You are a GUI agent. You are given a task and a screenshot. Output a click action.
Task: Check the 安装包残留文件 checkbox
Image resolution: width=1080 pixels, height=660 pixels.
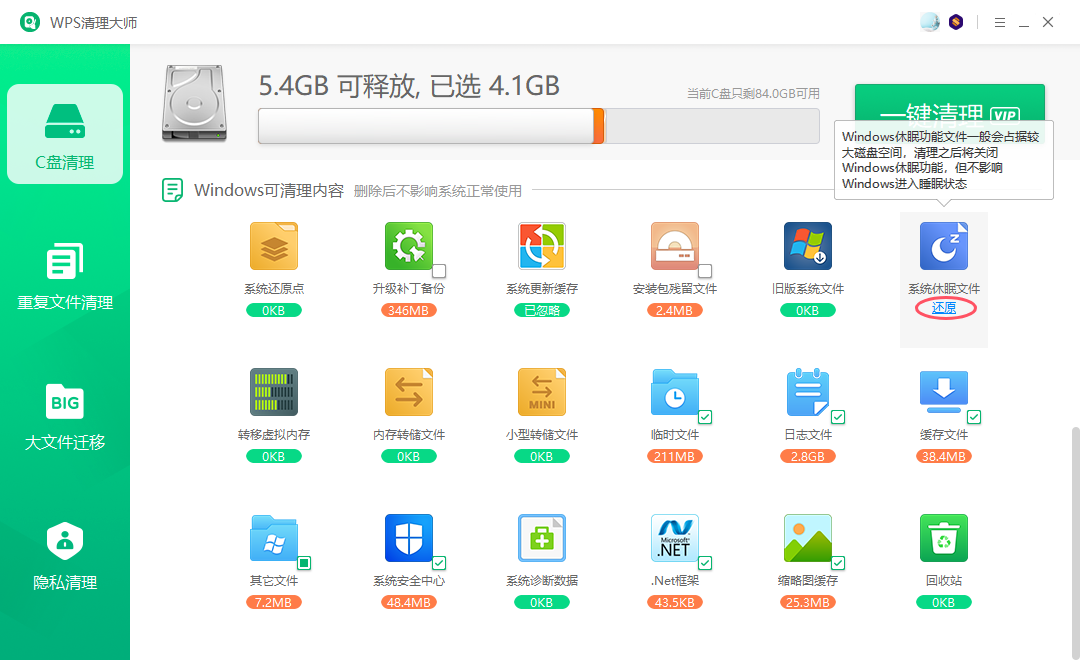[705, 271]
